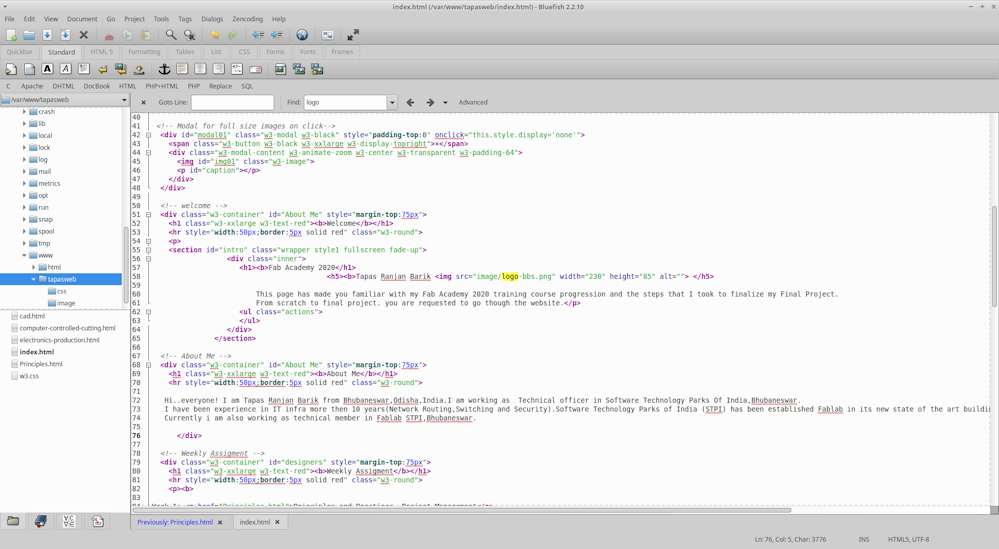
Task: Click the Insert image icon
Action: 280,69
